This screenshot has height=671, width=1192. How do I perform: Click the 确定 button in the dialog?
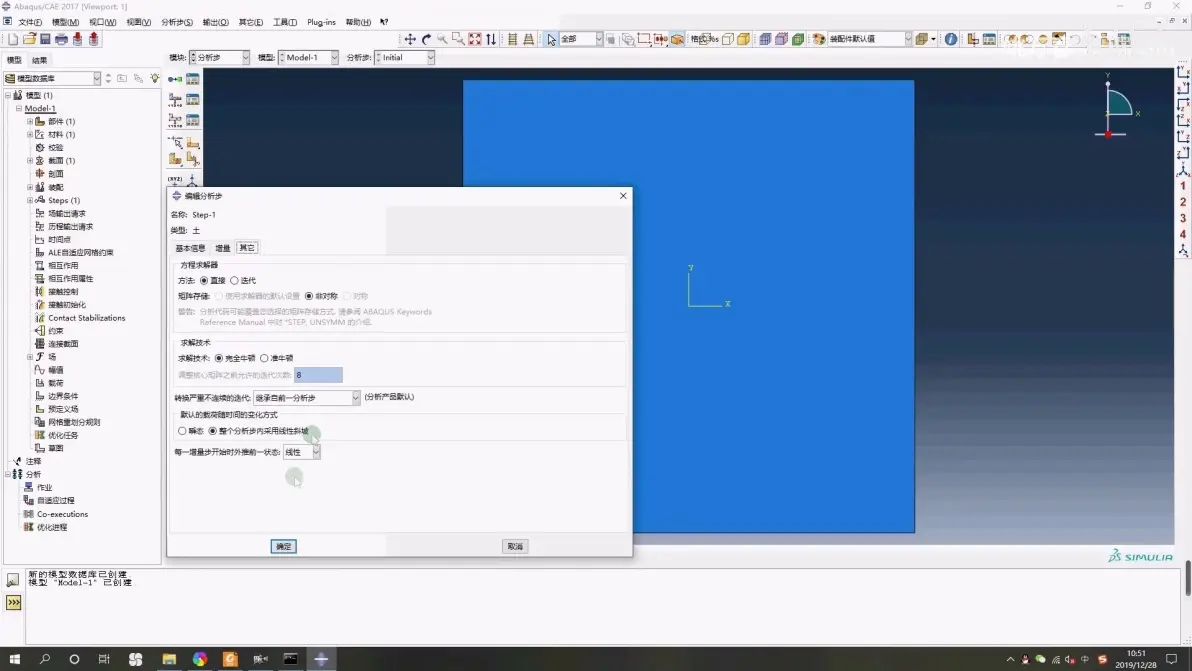pyautogui.click(x=284, y=546)
